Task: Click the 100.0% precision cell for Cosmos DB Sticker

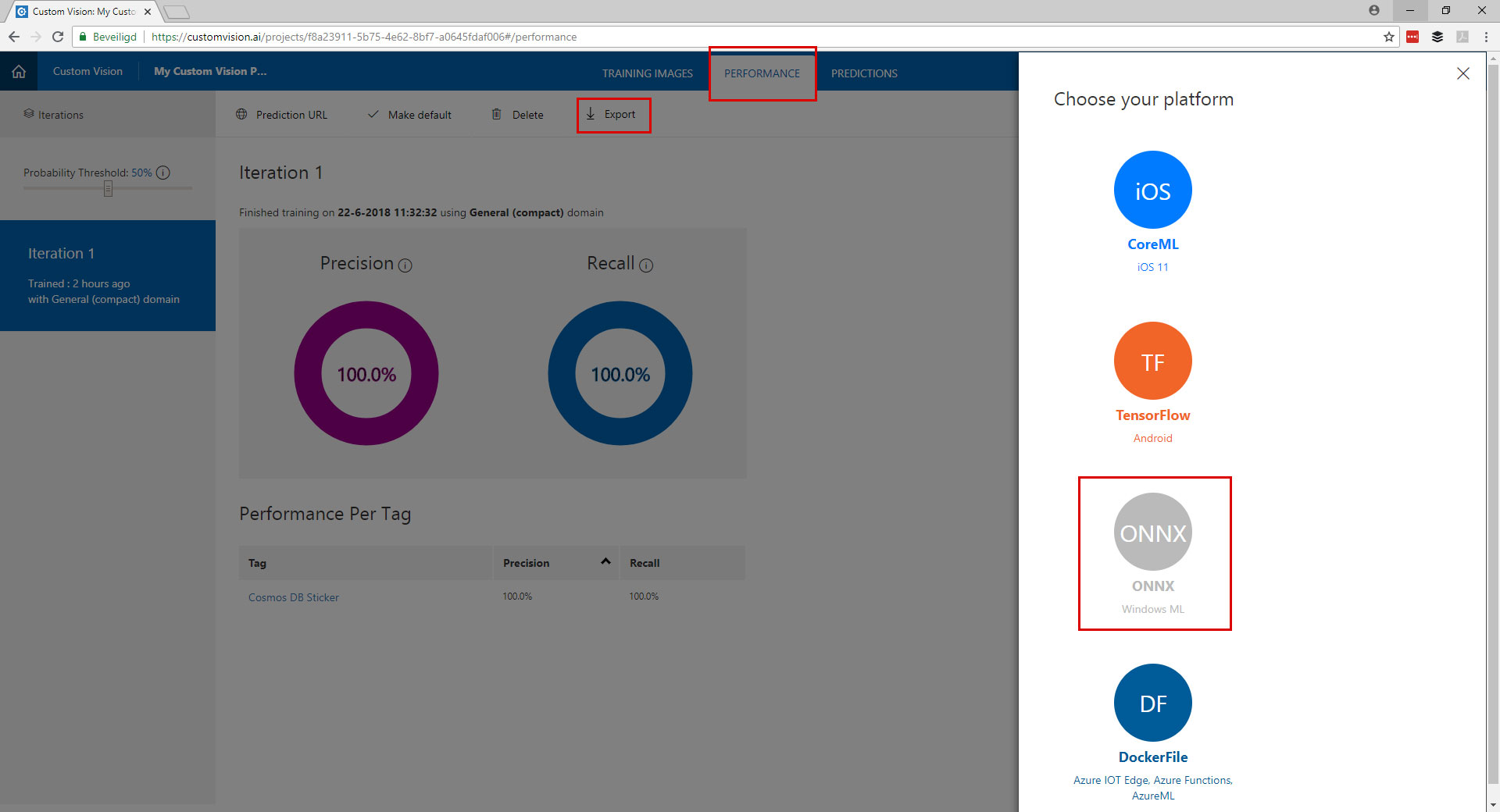Action: coord(517,597)
